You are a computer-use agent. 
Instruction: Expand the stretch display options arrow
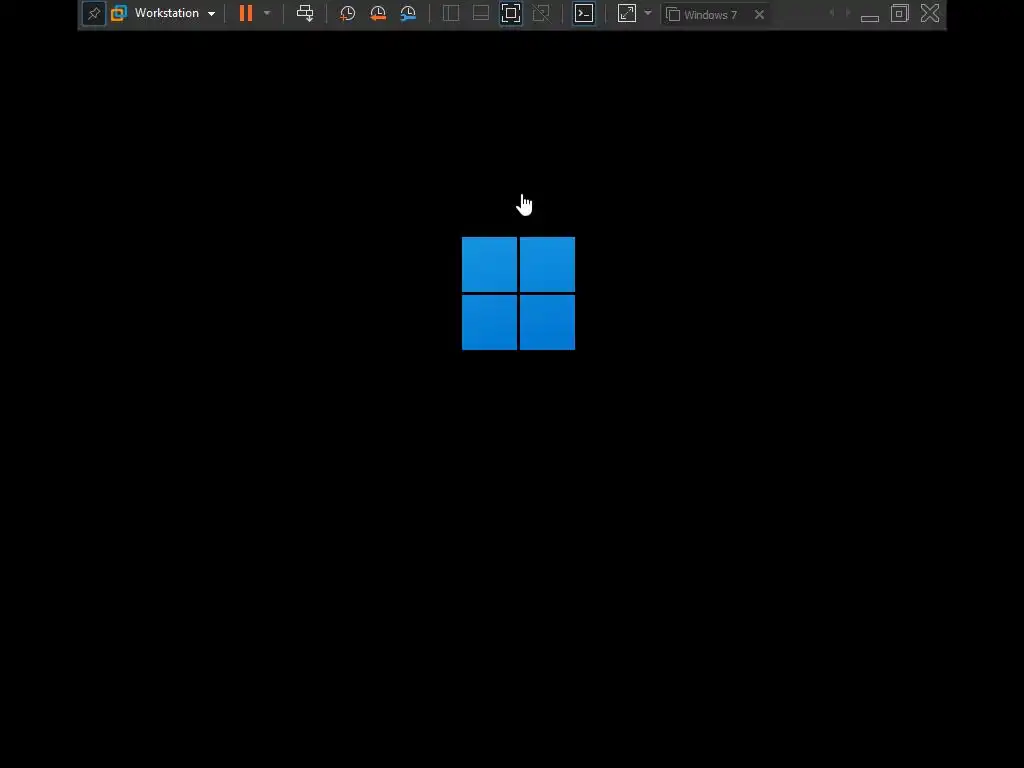[x=648, y=13]
